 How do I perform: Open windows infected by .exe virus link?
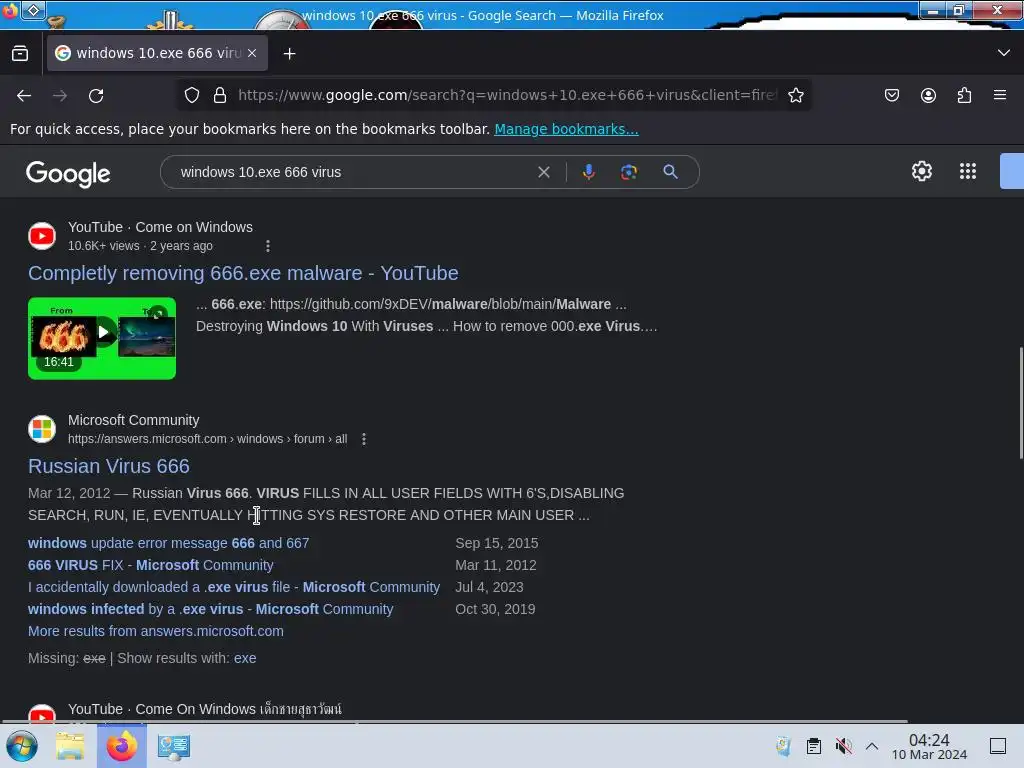pos(210,609)
